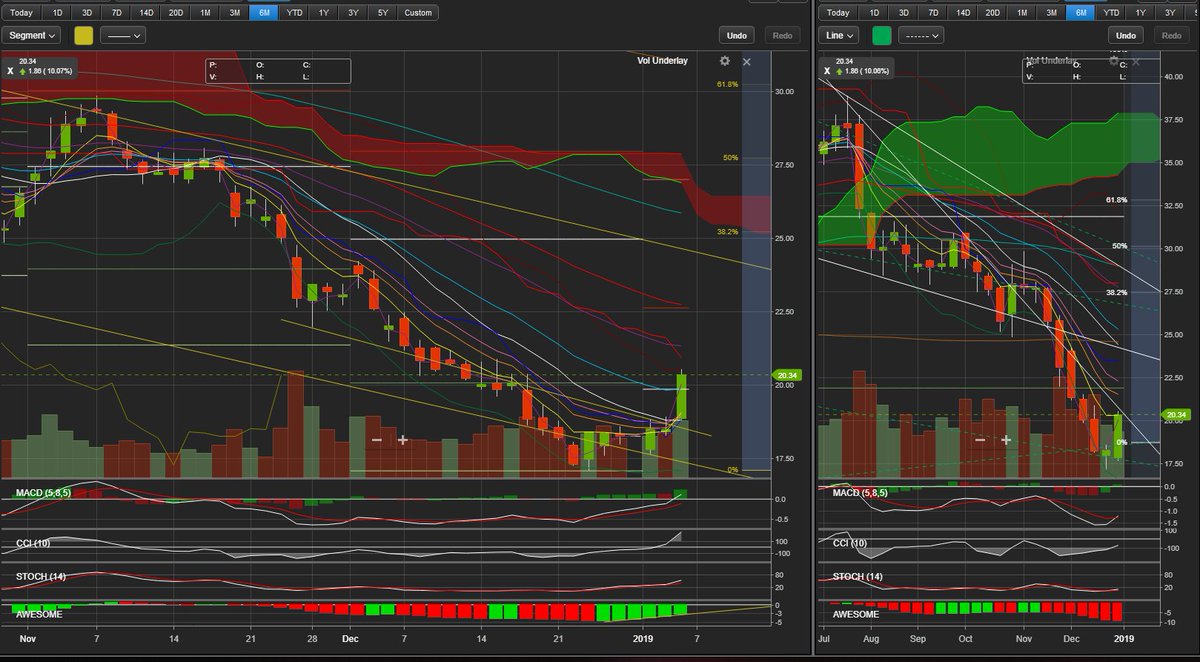
Task: Zoom out using the left chart's minus
Action: [377, 440]
